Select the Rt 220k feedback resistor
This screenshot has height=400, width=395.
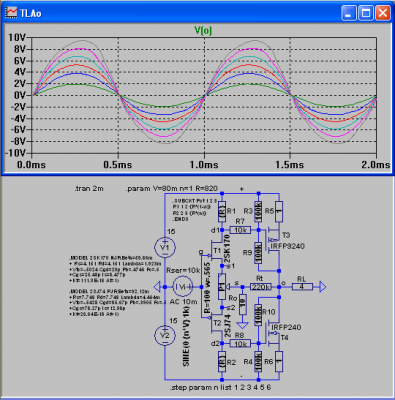(x=261, y=287)
